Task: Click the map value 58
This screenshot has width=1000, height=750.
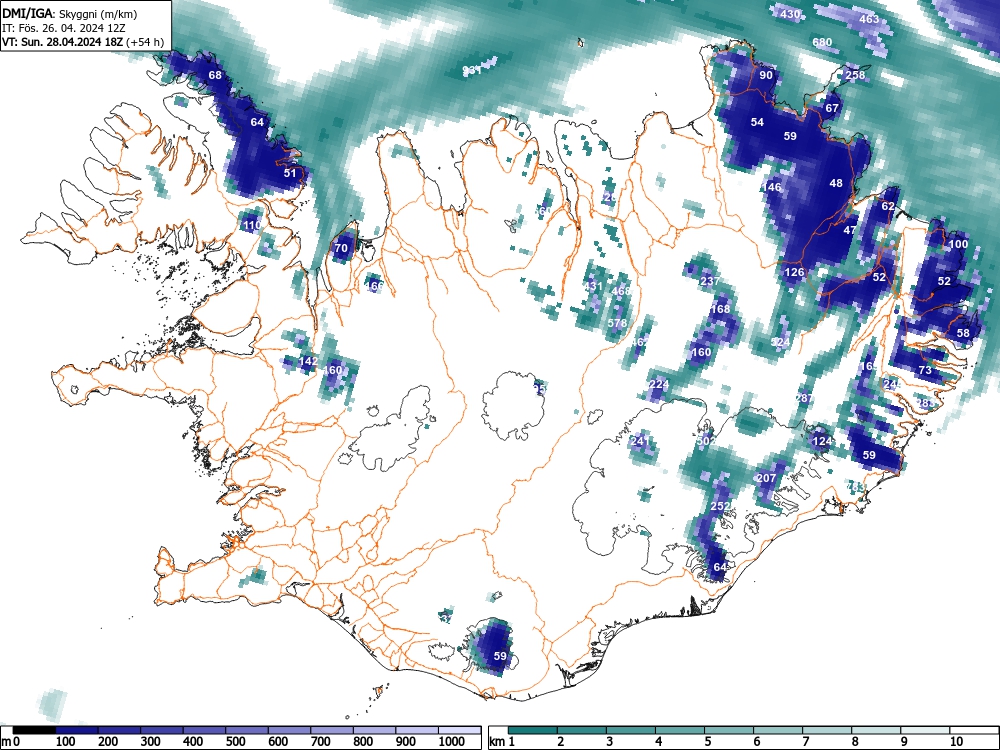Action: click(x=963, y=333)
